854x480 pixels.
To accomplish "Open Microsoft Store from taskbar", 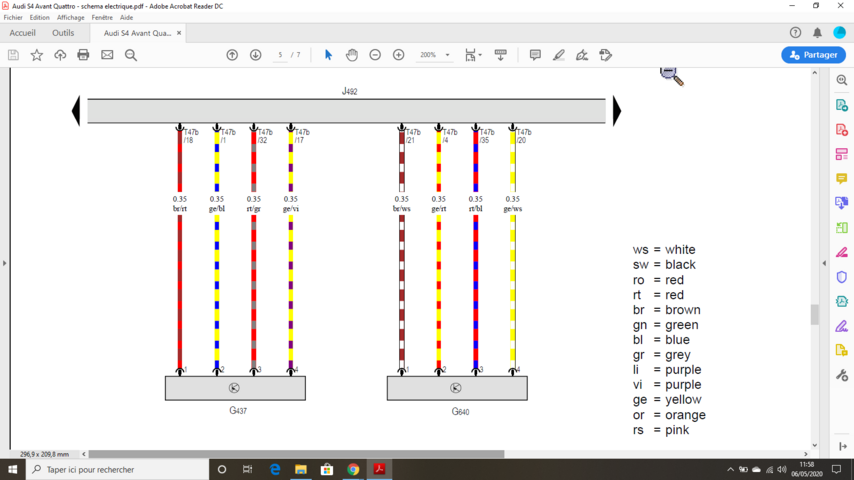I will (327, 469).
